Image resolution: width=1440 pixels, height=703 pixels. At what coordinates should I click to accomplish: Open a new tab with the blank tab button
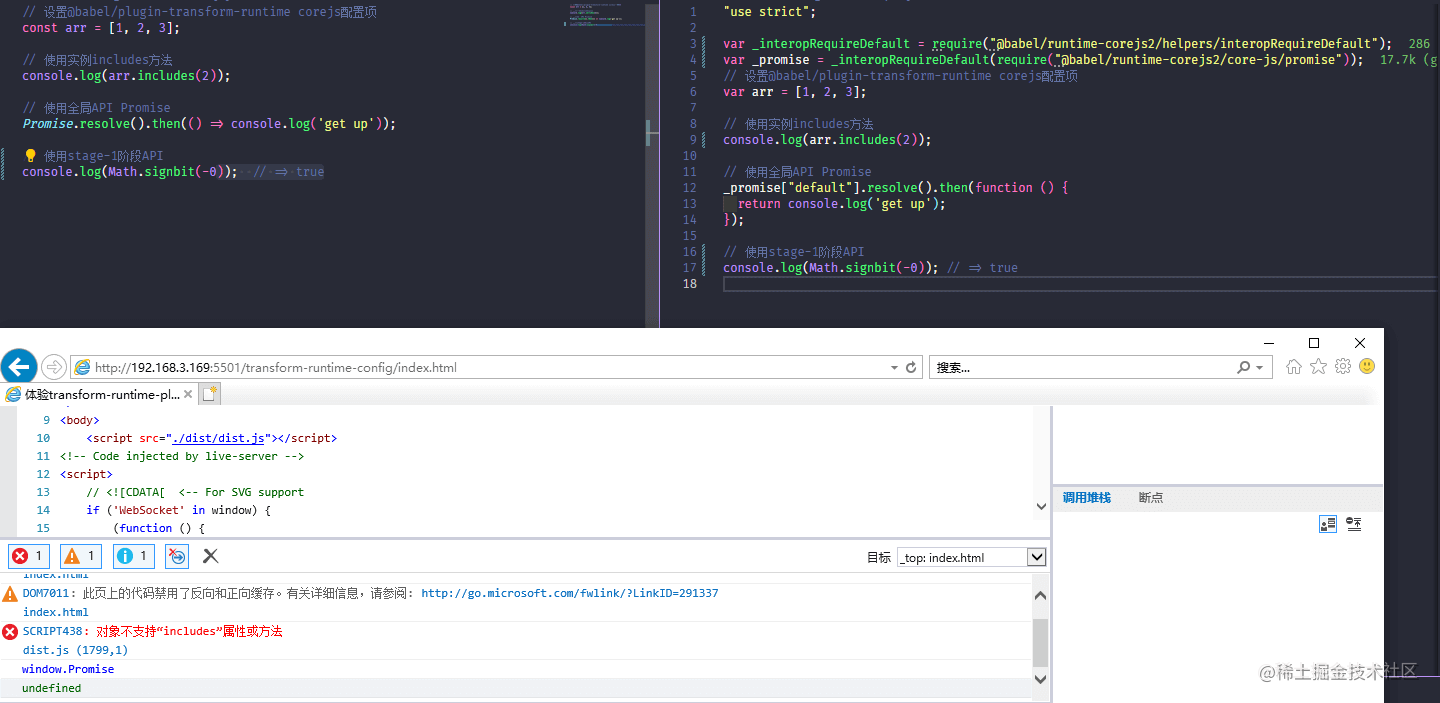click(x=210, y=394)
